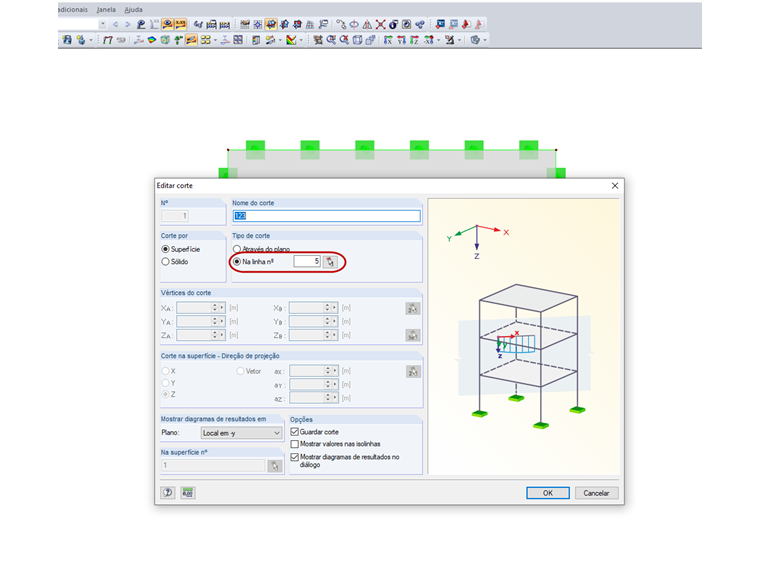Click the magnifier zoom window icon
This screenshot has width=760, height=570.
331,40
